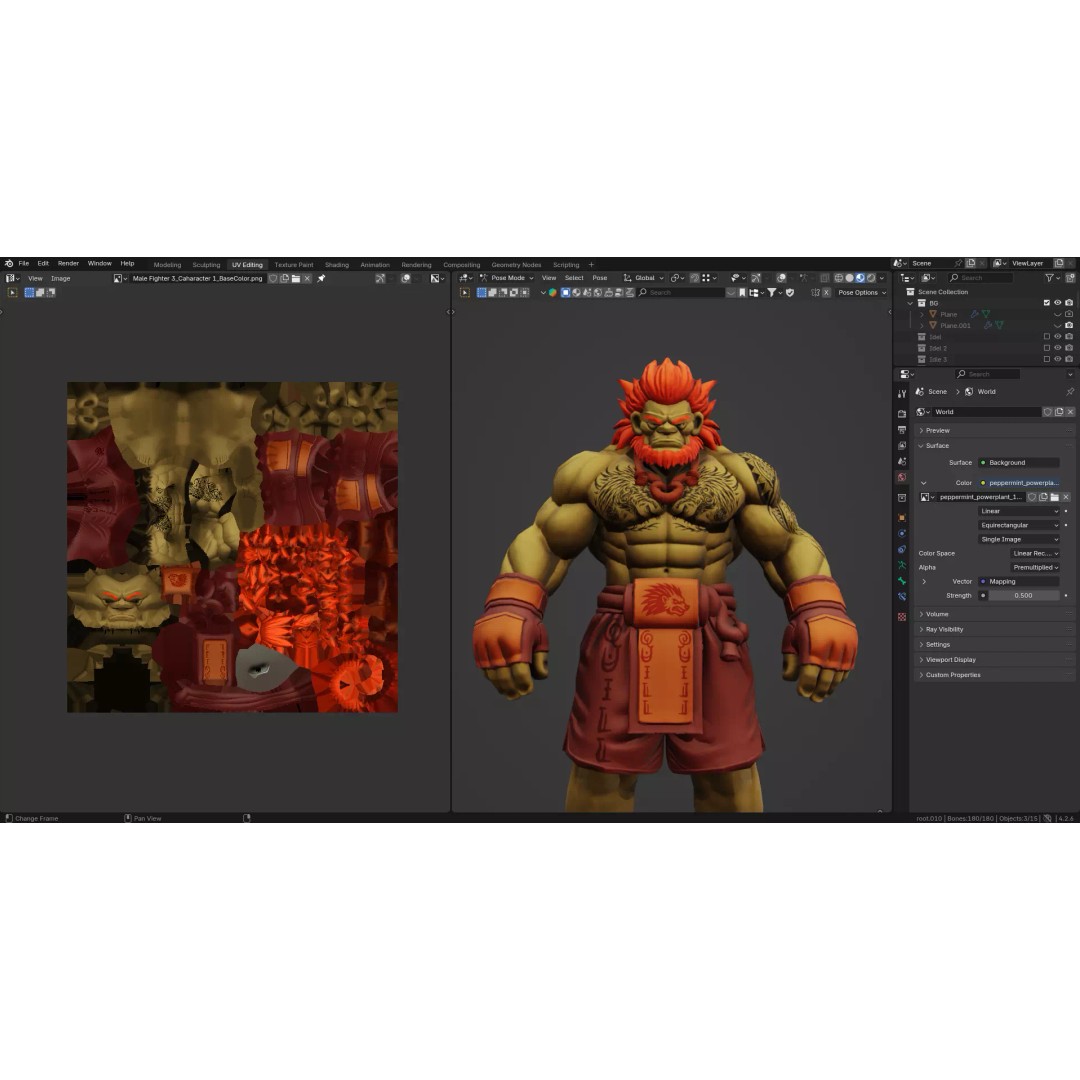Duplicate the BaseColor image datablock
Screen dimensions: 1080x1080
284,278
